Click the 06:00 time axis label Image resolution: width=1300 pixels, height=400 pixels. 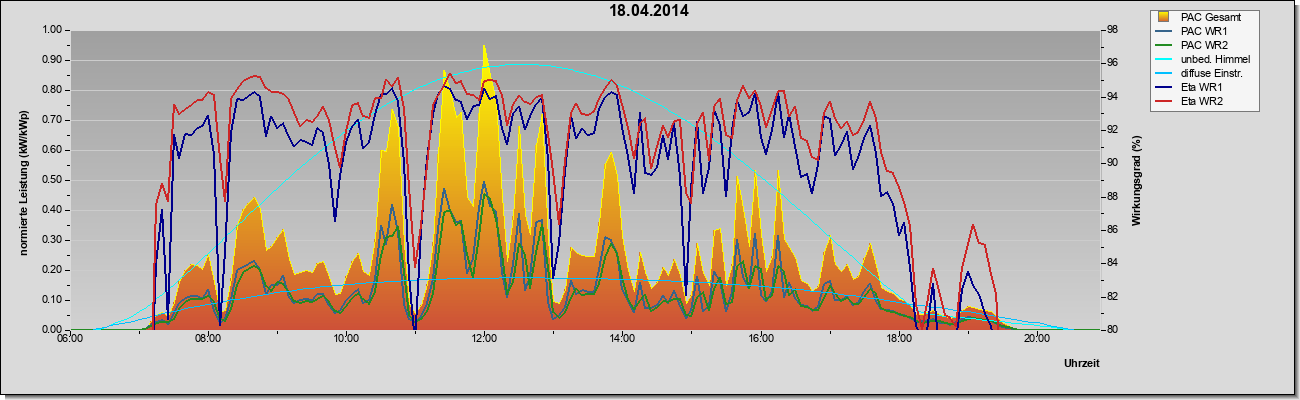click(x=69, y=340)
